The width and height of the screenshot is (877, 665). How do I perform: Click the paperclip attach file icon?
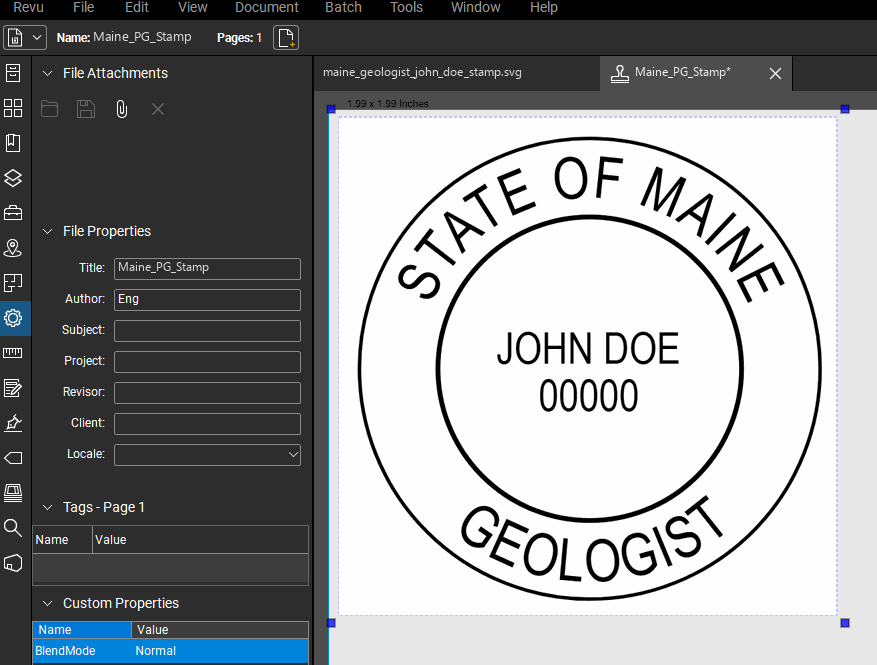(x=121, y=109)
